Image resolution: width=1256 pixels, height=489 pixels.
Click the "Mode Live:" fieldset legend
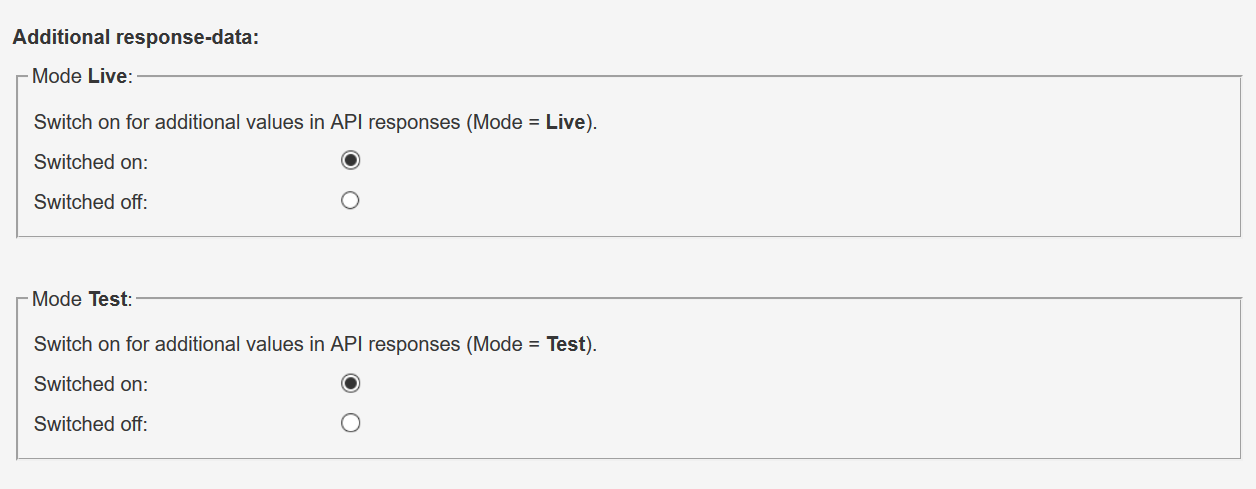[x=82, y=76]
